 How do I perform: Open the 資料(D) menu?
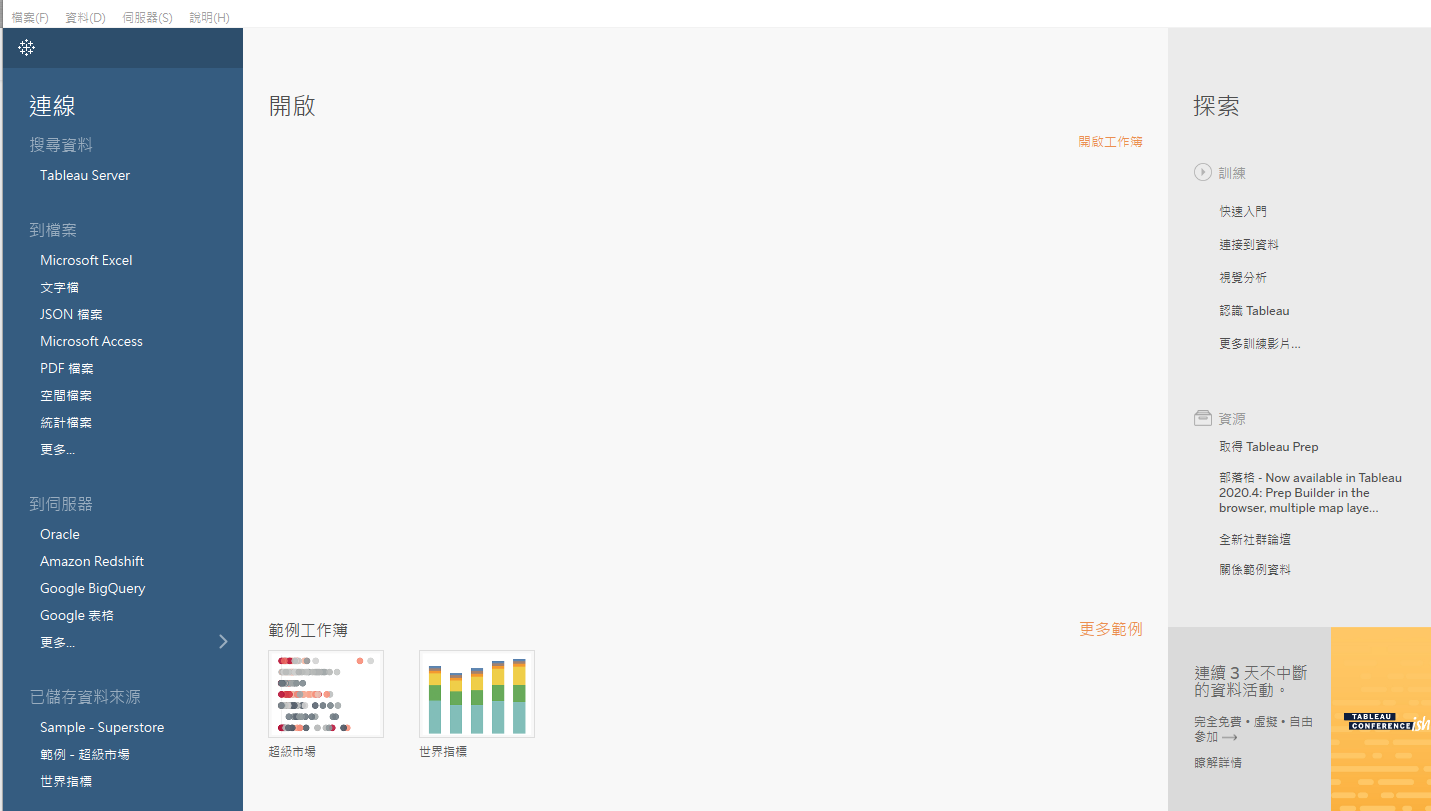(x=85, y=18)
